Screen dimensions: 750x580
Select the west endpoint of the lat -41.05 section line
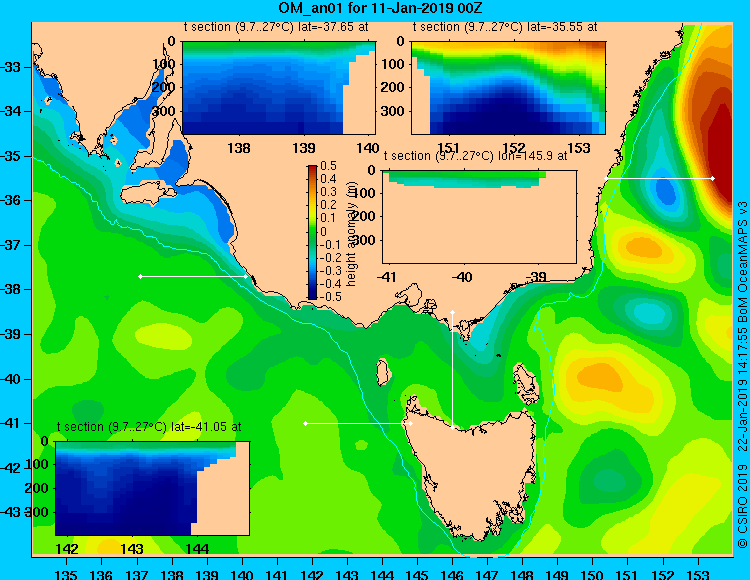(x=305, y=423)
